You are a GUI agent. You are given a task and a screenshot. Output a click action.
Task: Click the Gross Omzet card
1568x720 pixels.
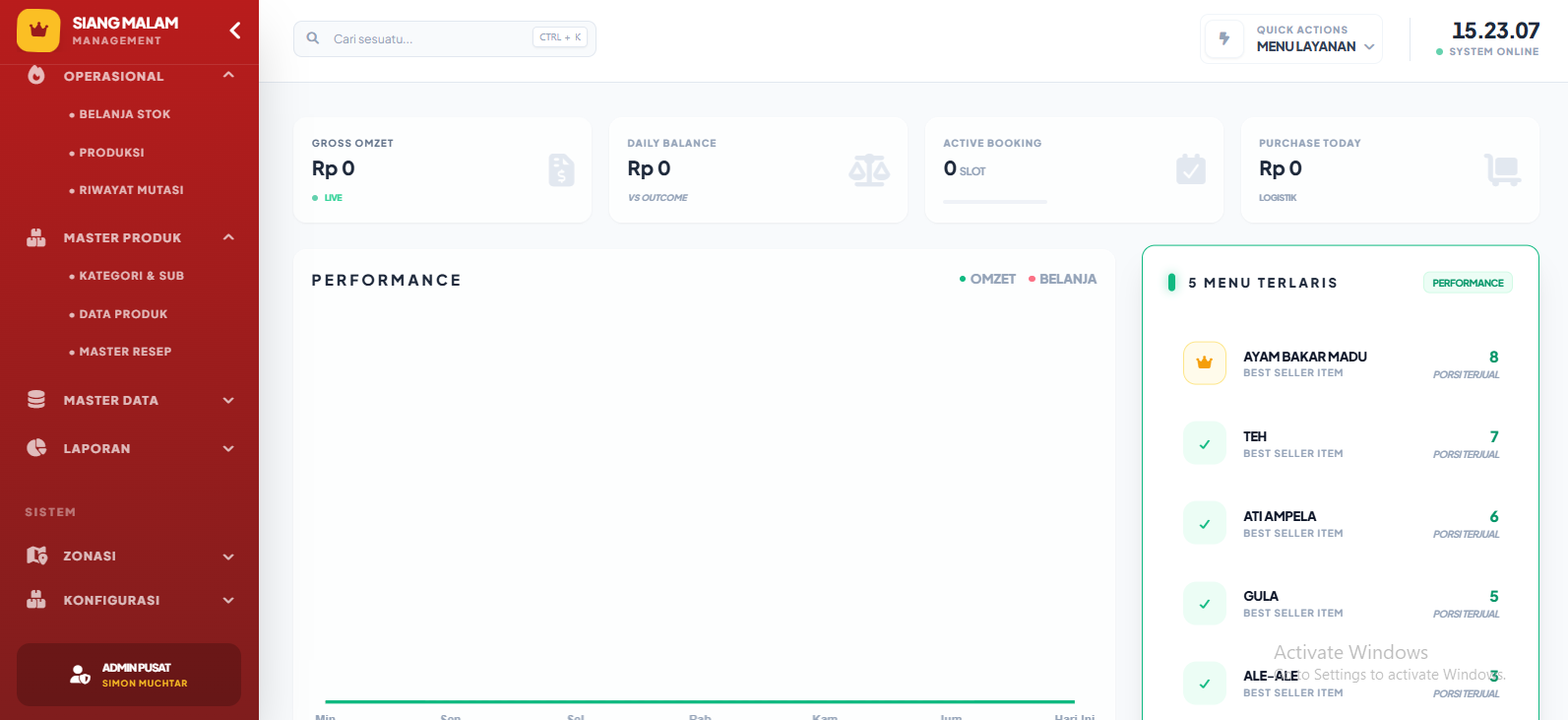443,169
